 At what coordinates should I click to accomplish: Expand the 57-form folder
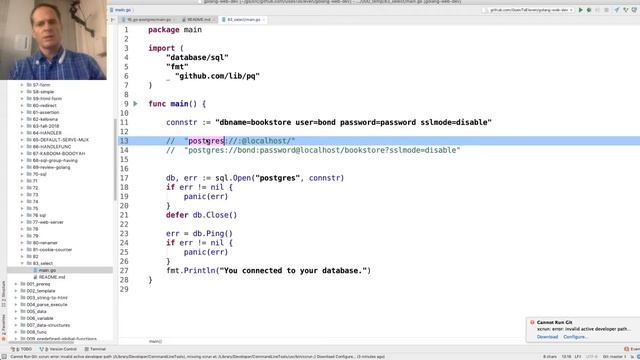click(x=22, y=85)
